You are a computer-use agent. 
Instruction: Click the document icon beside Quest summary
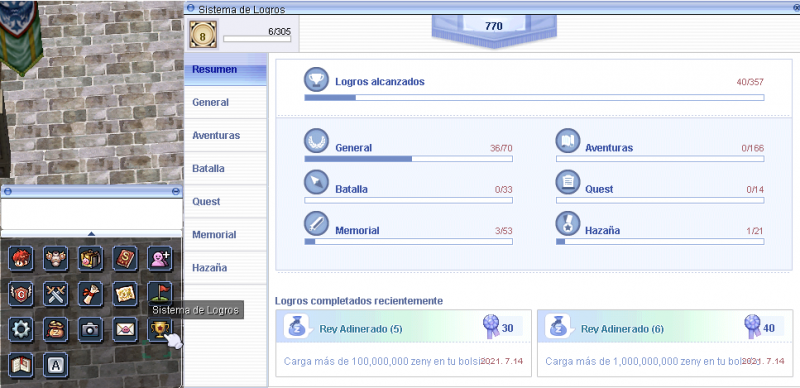(568, 181)
